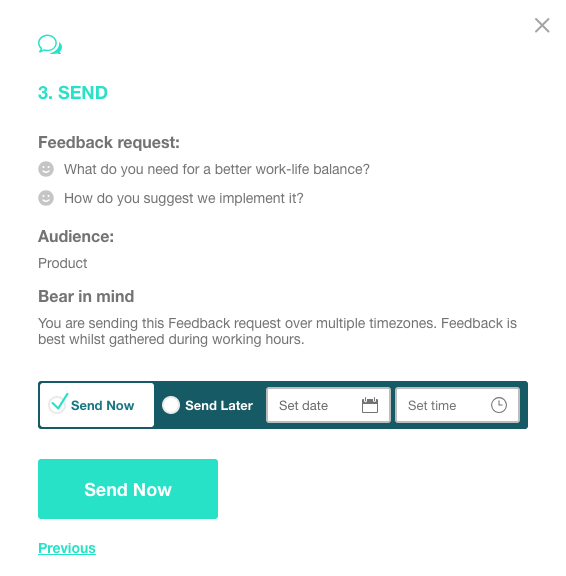Click the Bear in mind timezone notice
Image resolution: width=566 pixels, height=576 pixels.
[277, 331]
